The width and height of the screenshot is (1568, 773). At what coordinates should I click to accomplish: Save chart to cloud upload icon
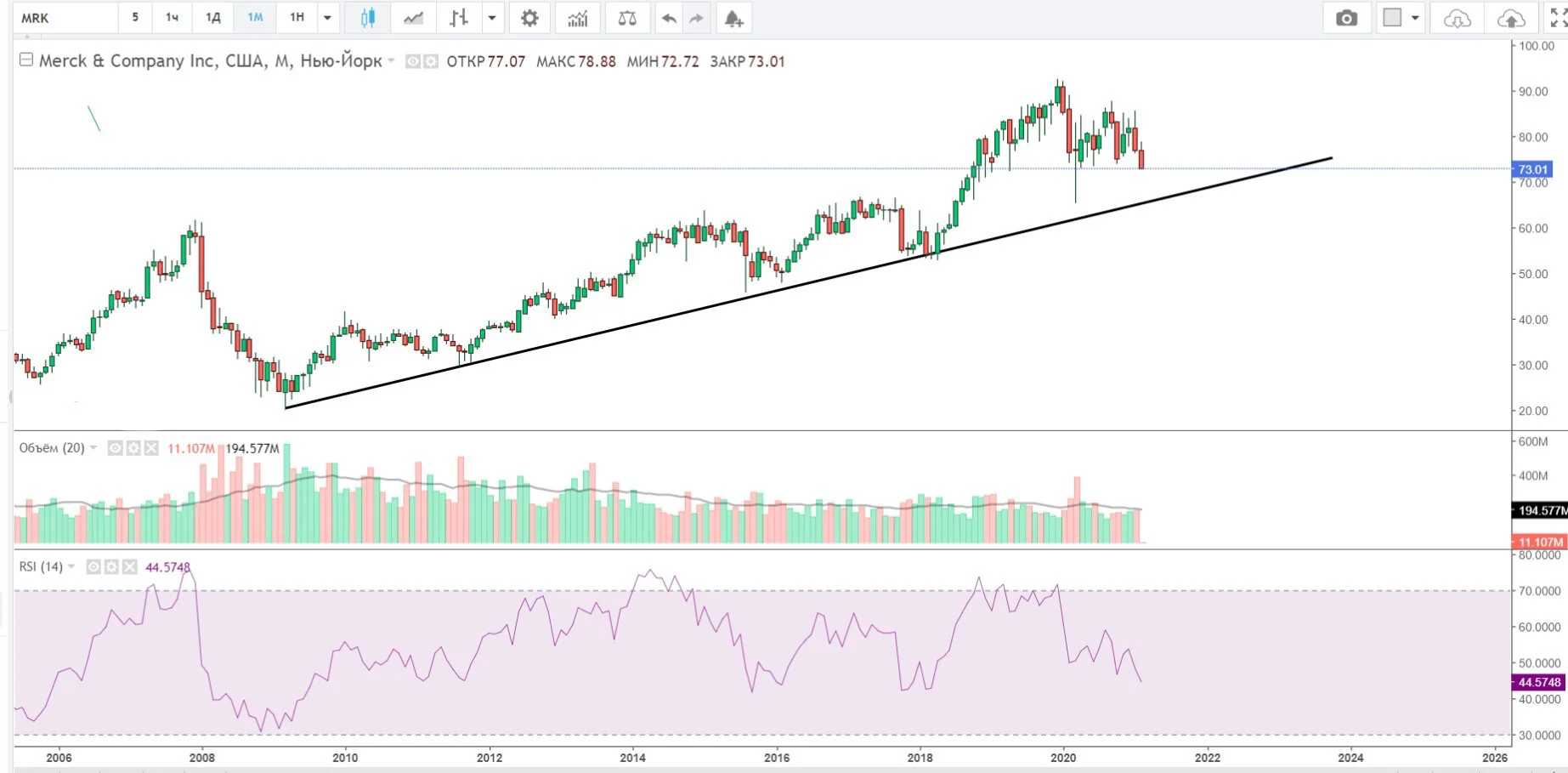[x=1511, y=18]
